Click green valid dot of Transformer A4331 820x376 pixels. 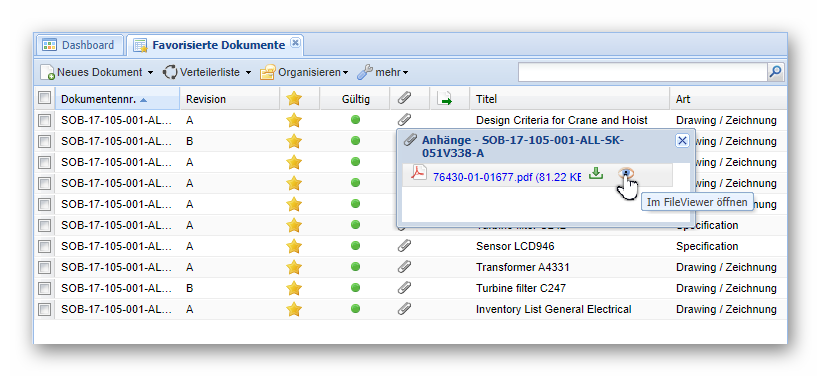[x=356, y=266]
